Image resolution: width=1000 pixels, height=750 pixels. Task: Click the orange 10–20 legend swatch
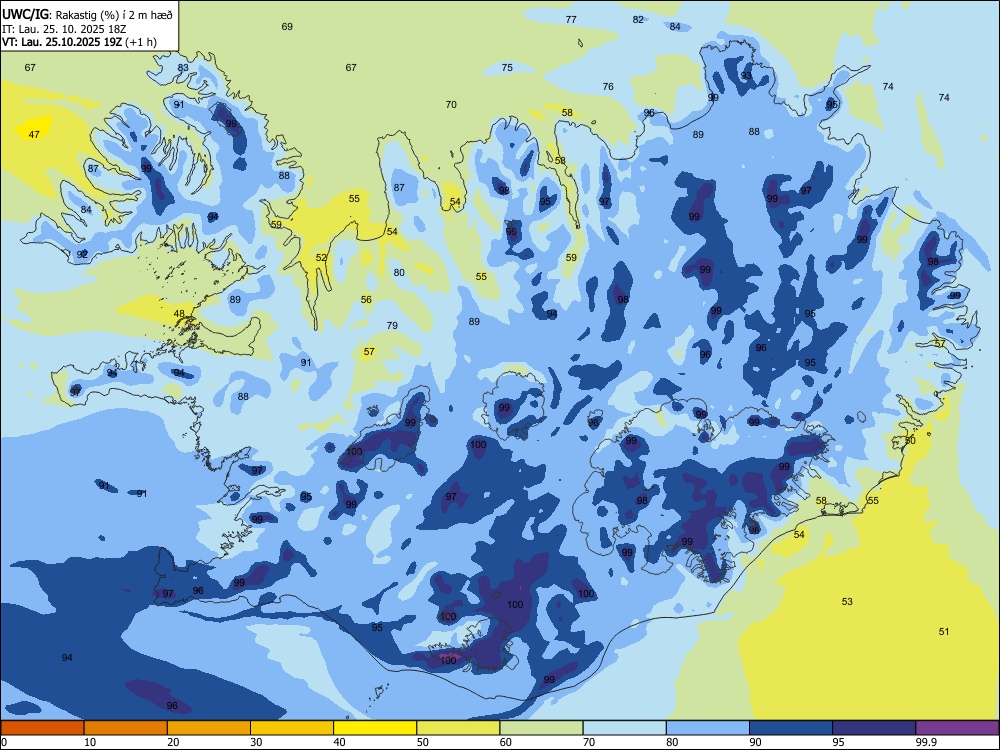[x=126, y=728]
